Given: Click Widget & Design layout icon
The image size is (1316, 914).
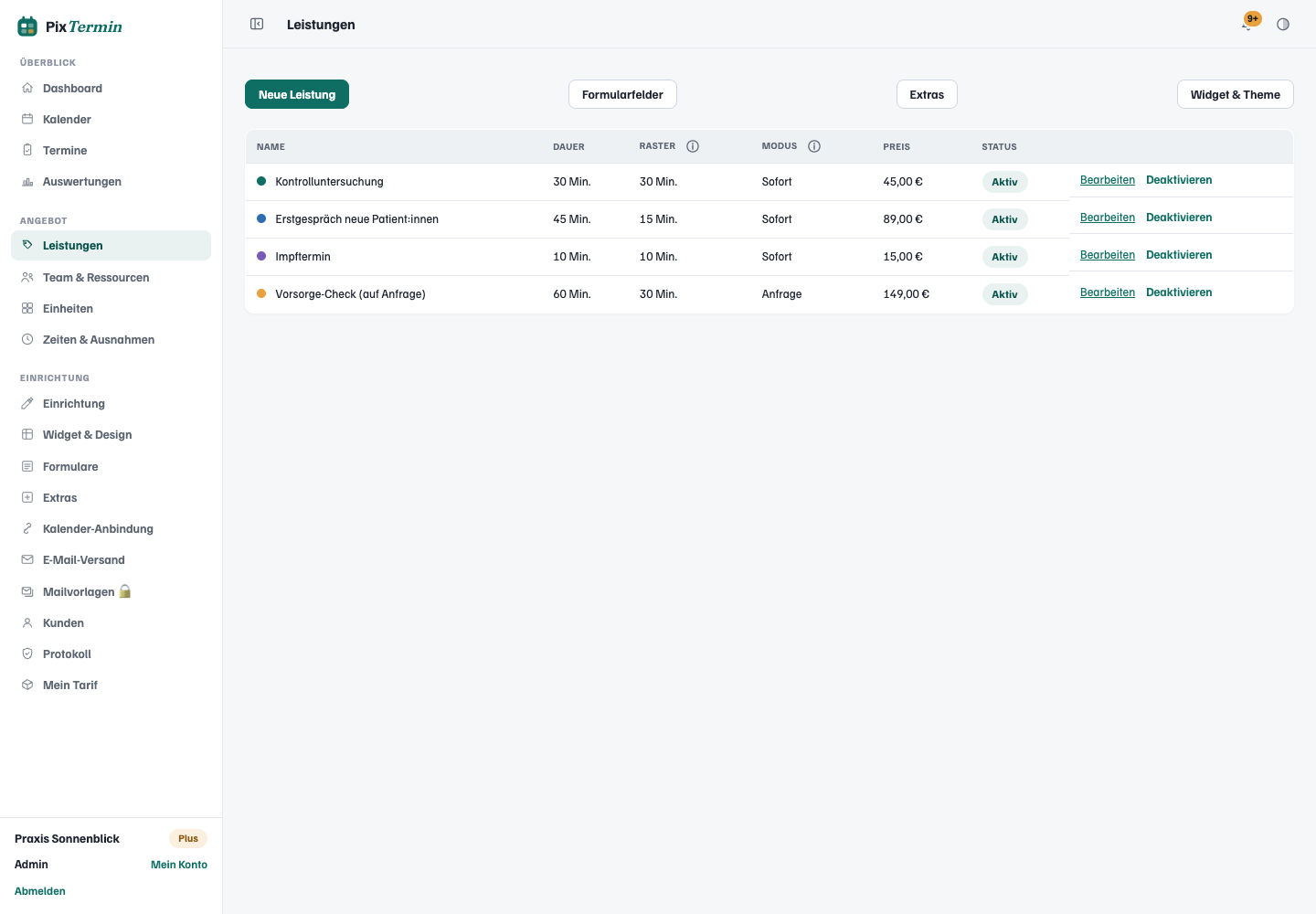Looking at the screenshot, I should [x=27, y=435].
